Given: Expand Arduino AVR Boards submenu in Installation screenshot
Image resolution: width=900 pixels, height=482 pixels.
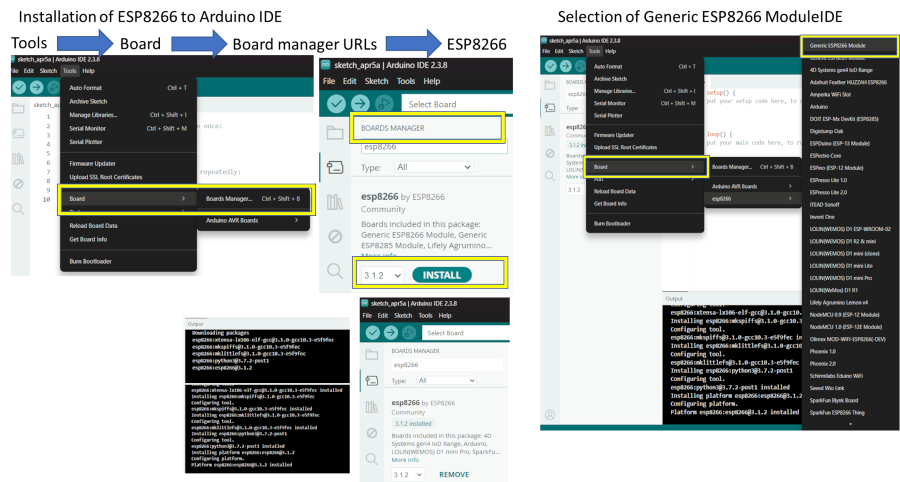Looking at the screenshot, I should 253,220.
